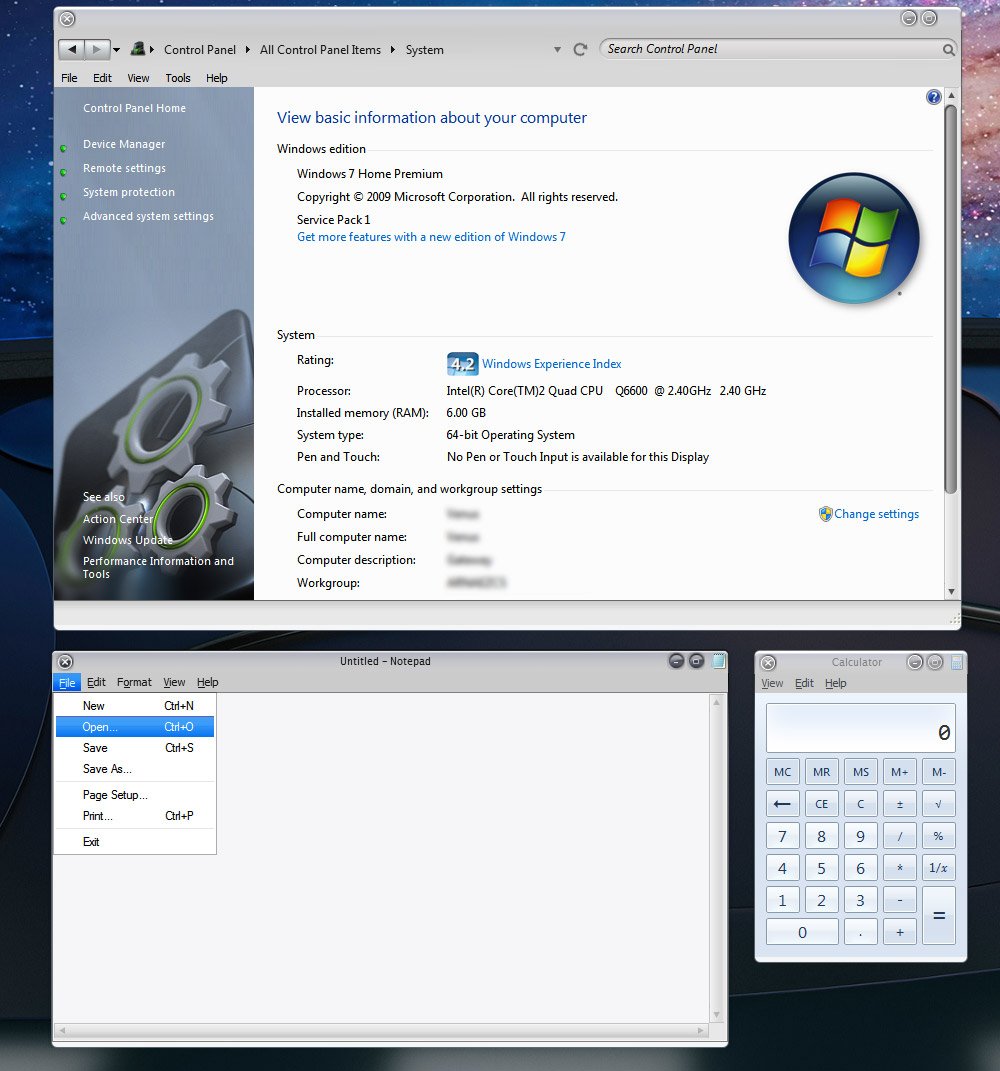Click the back navigation arrow in Control Panel

coord(71,49)
